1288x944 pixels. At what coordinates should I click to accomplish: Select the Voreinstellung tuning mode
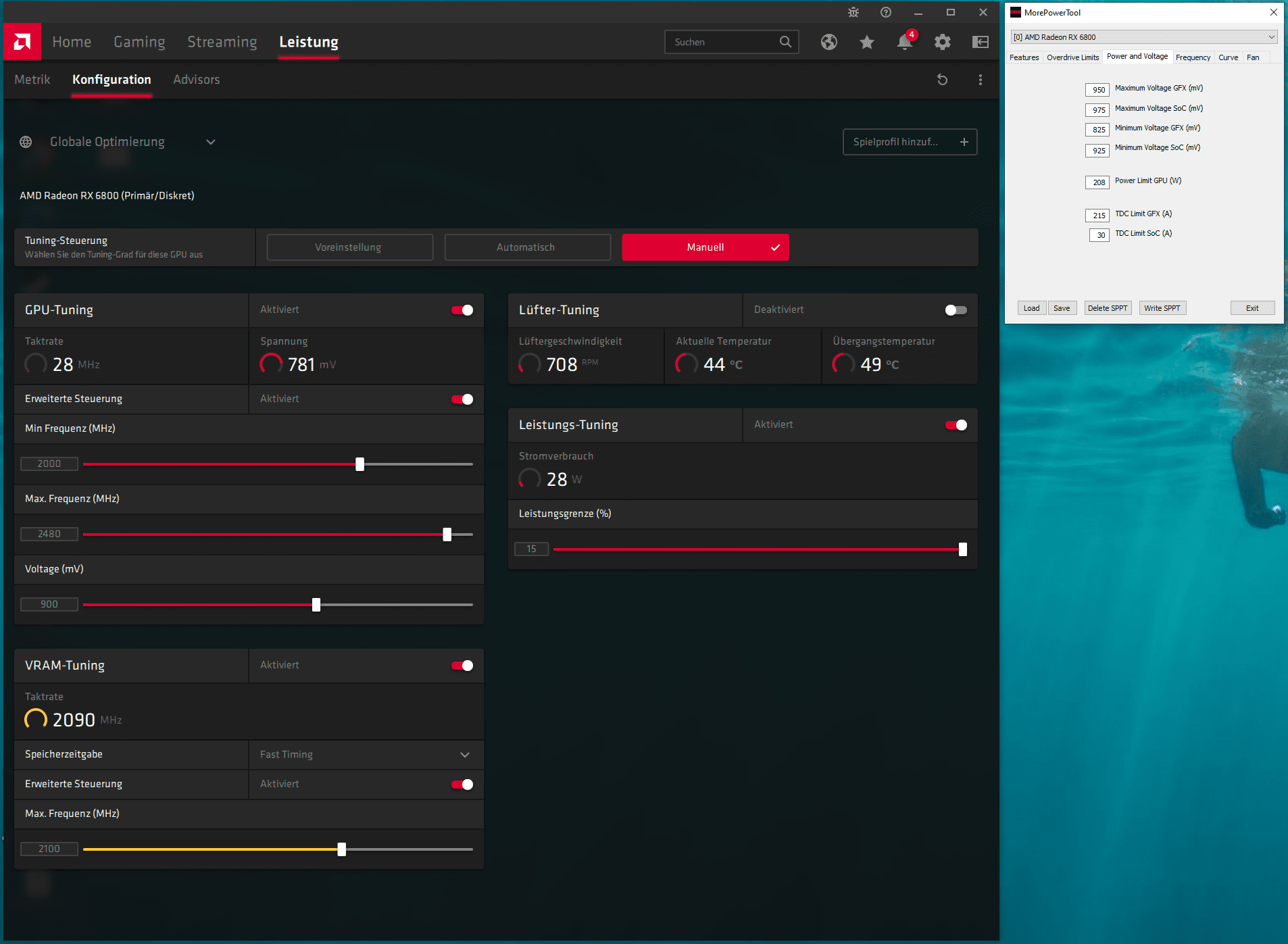[x=349, y=247]
